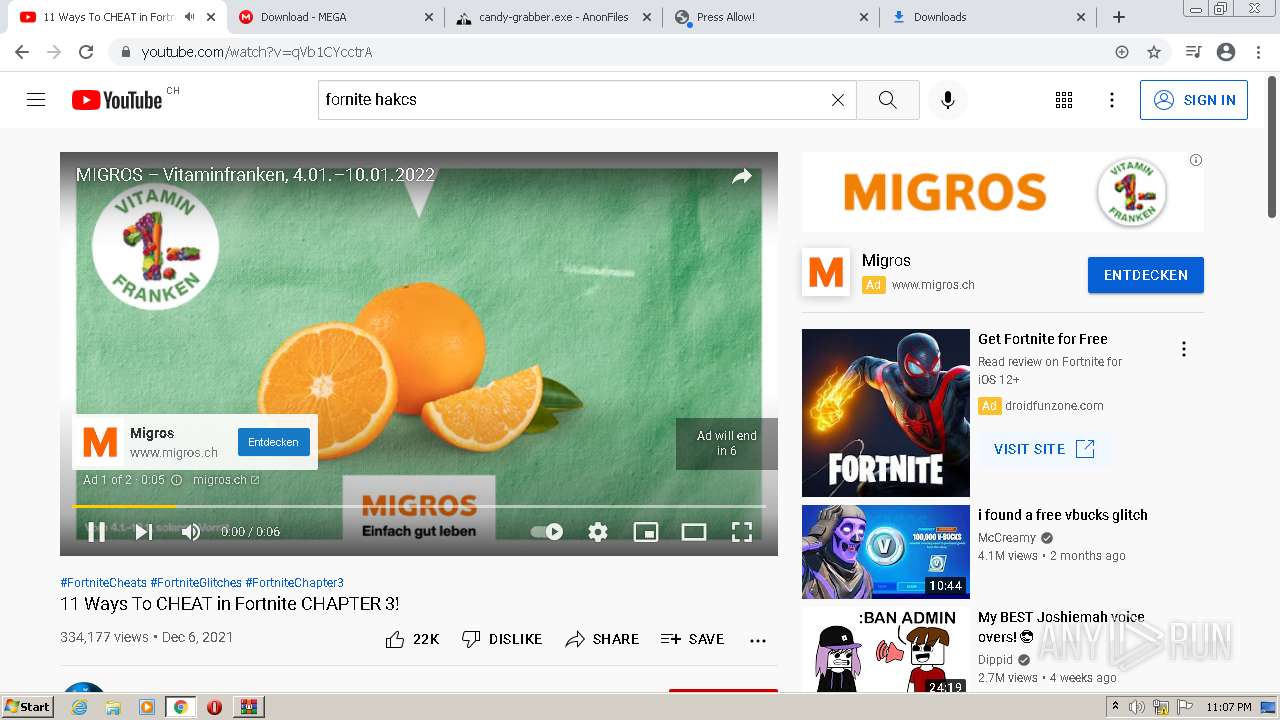Open the YouTube apps grid
This screenshot has width=1280, height=720.
[1064, 100]
